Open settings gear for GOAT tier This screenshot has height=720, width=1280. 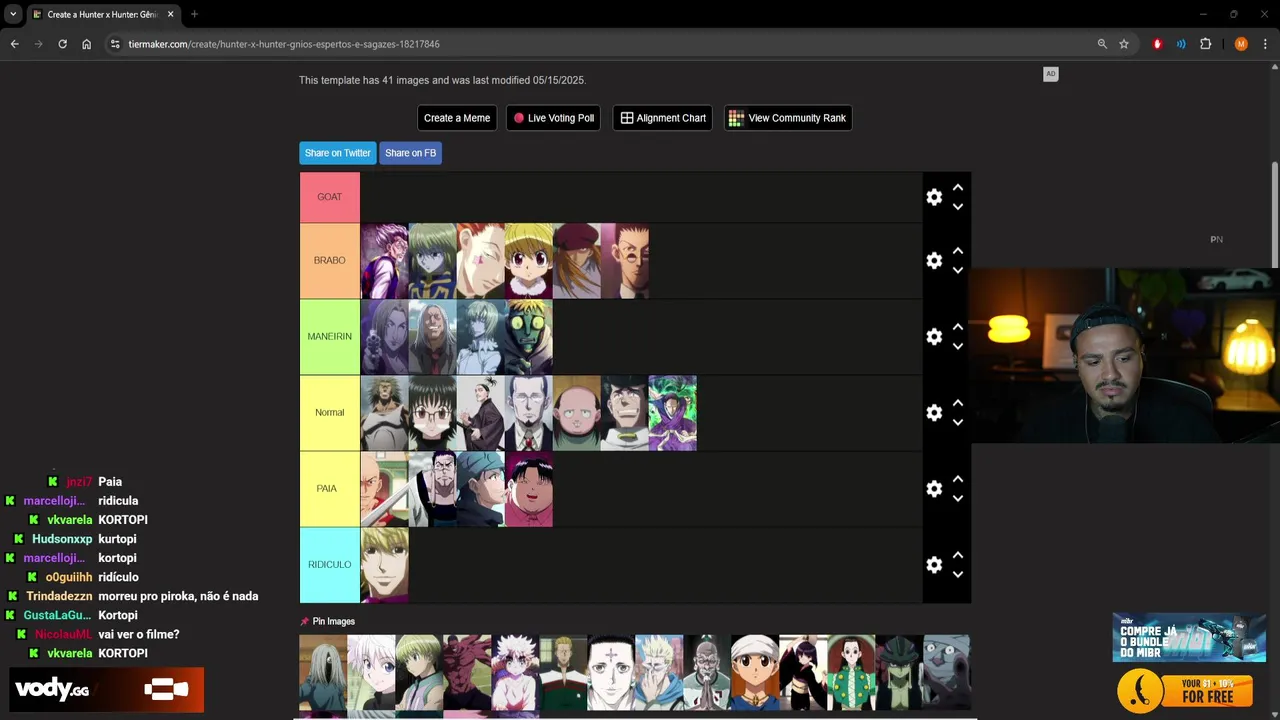[x=934, y=198]
